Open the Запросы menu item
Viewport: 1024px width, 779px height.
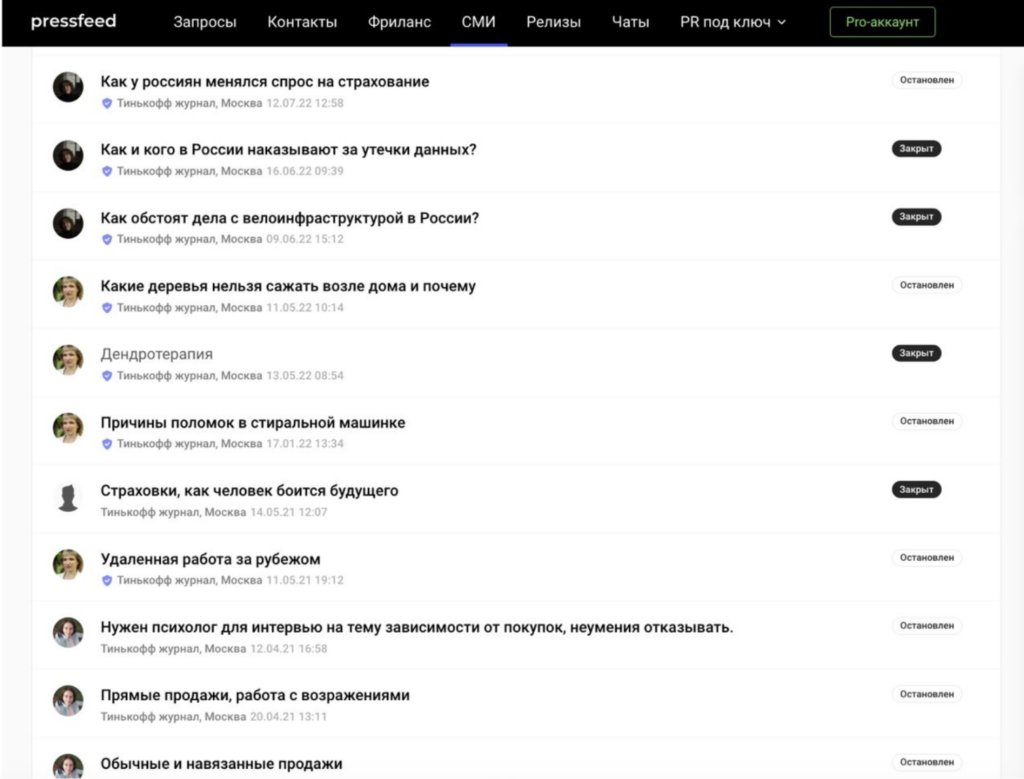[204, 22]
